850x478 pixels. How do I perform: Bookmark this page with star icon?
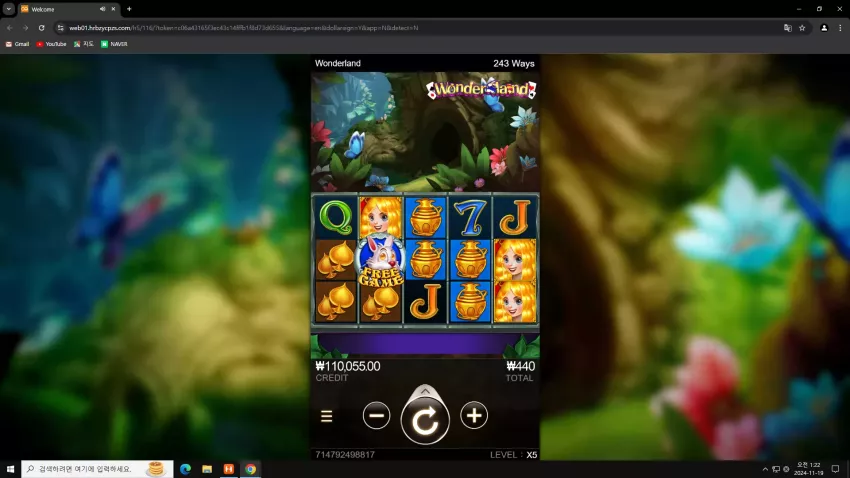(802, 28)
